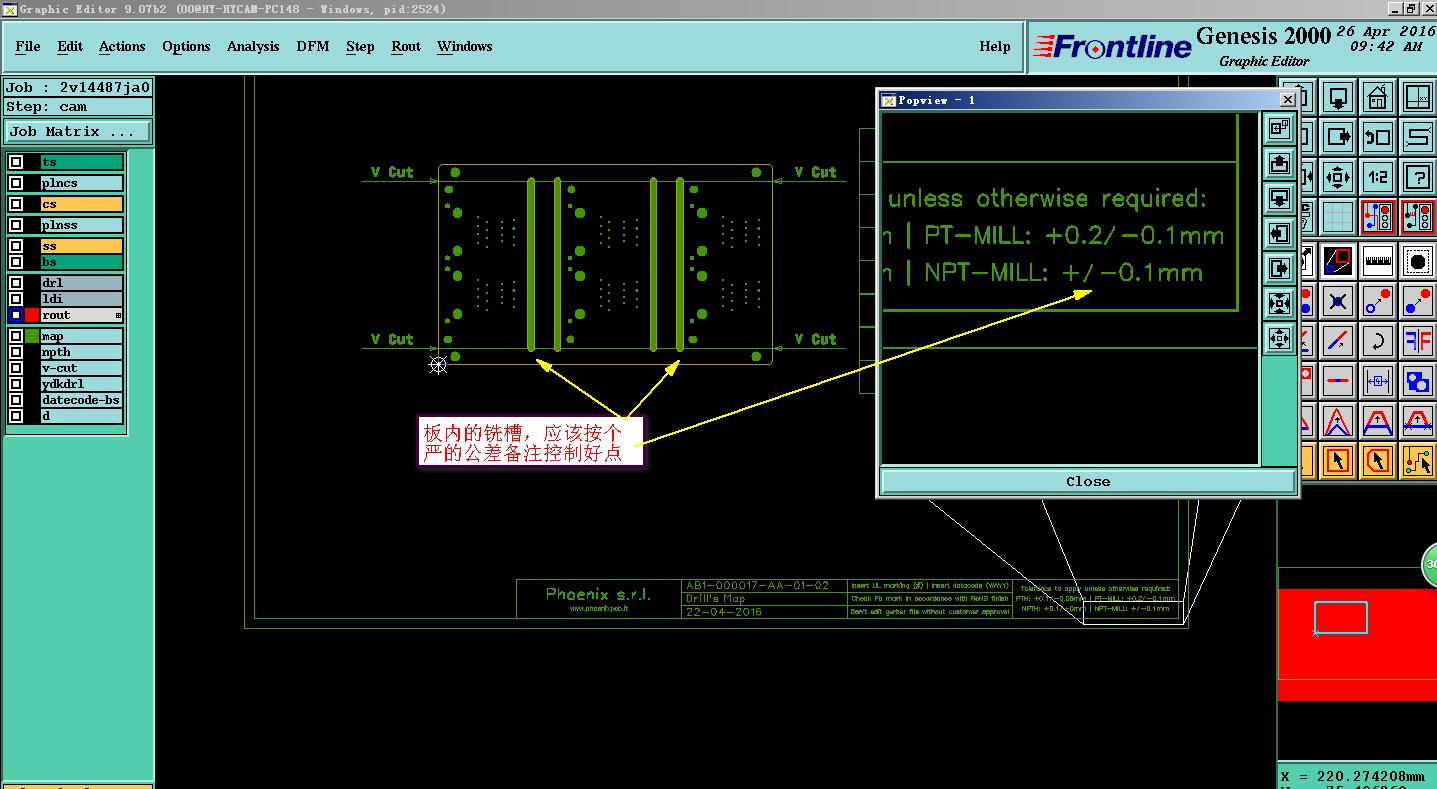
Task: Open the Job Matrix button
Action: pos(78,131)
